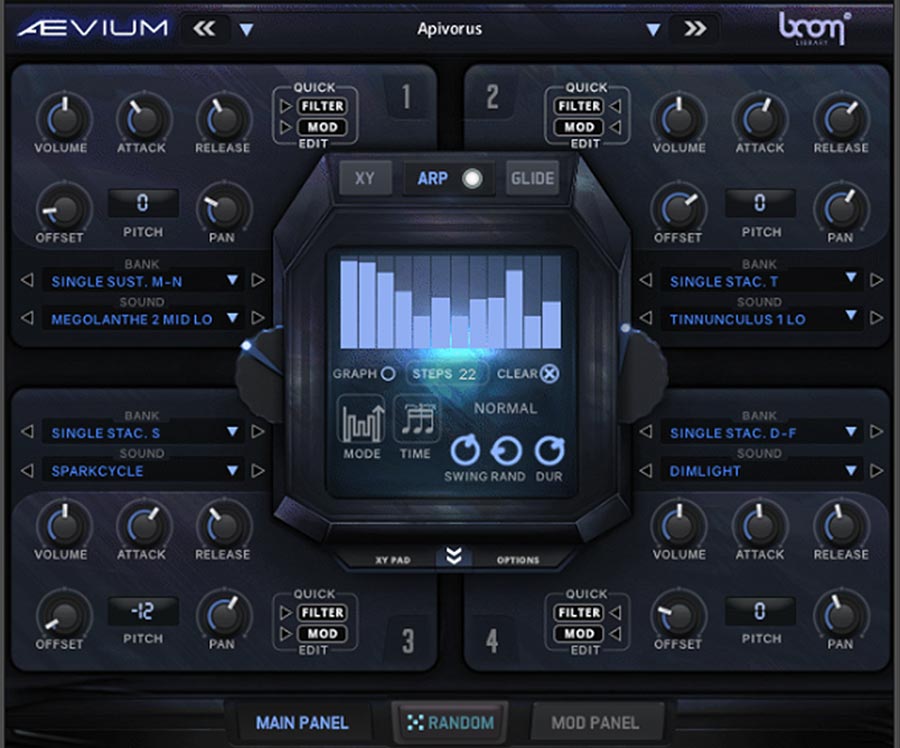Viewport: 900px width, 748px height.
Task: Previous sound arrow left of MEGOLANTHE 2 MID LO
Action: [27, 317]
